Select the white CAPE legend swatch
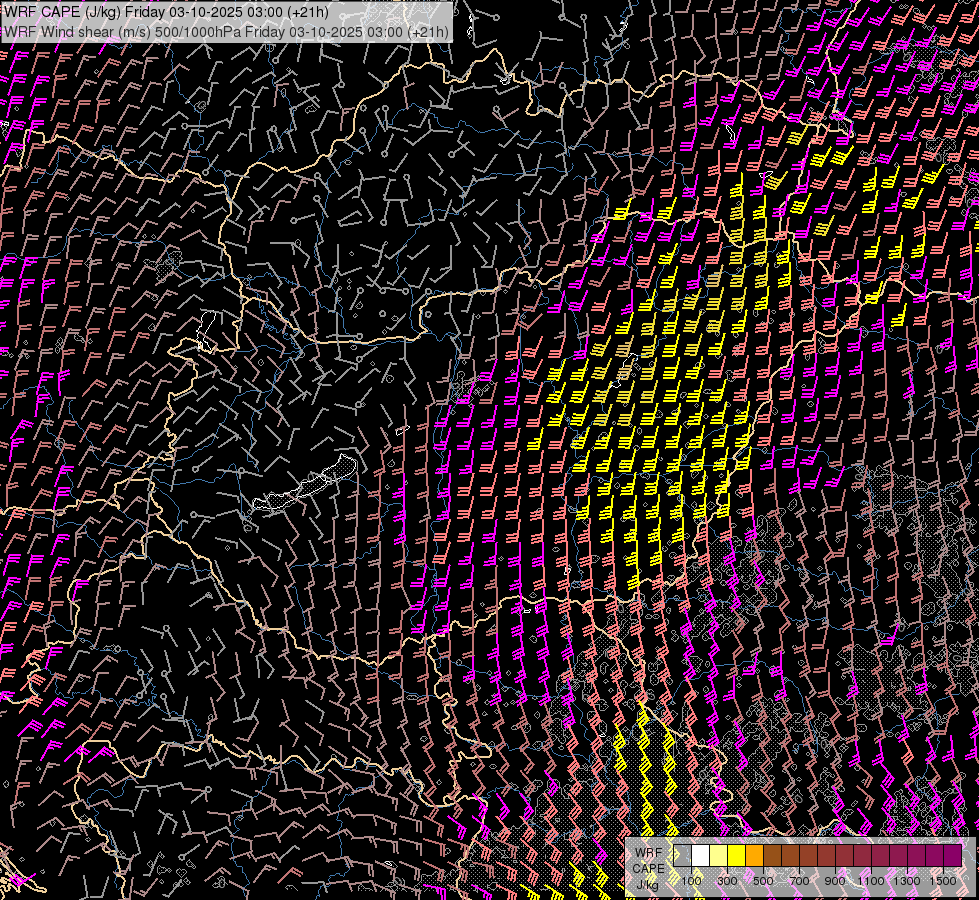 (x=700, y=855)
